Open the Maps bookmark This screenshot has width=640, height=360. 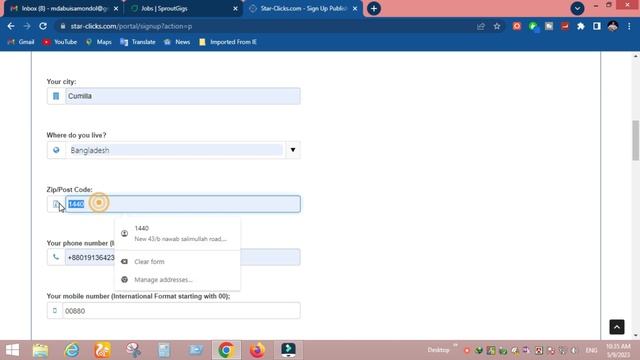[x=99, y=42]
